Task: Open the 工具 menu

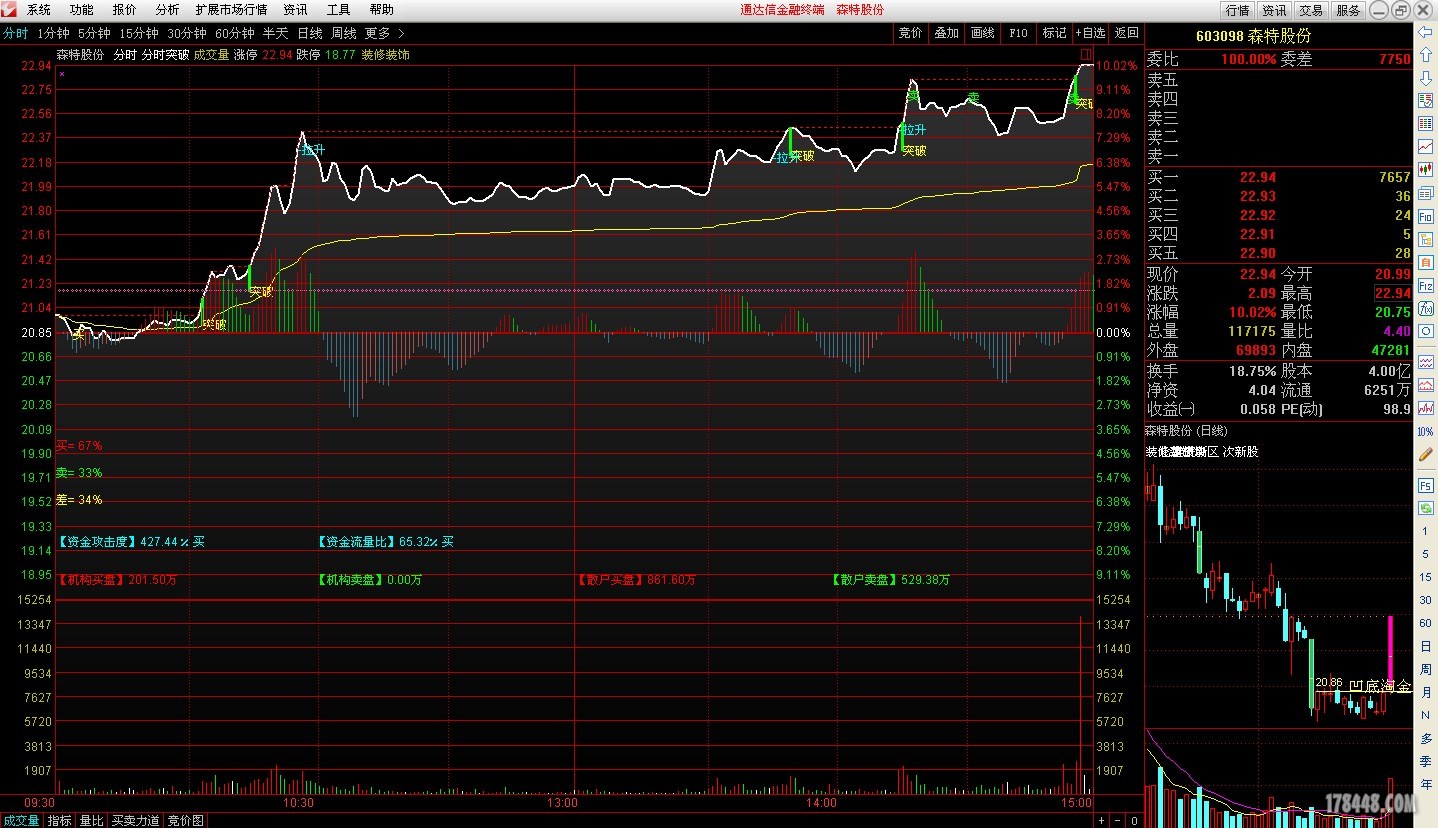Action: click(339, 10)
